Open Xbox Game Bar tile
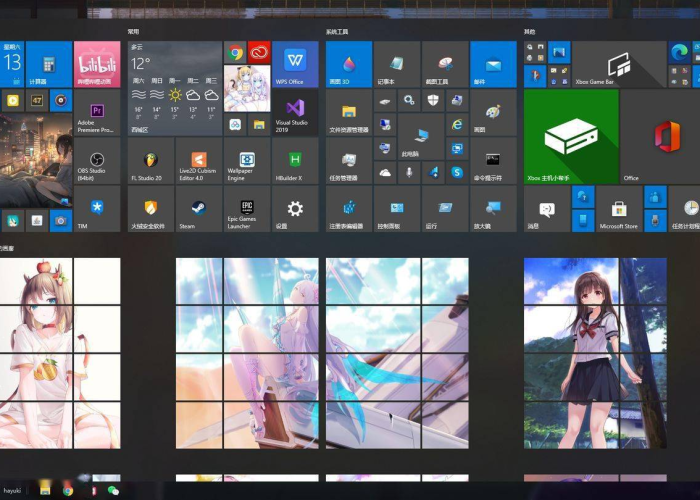The width and height of the screenshot is (700, 500). (x=619, y=64)
